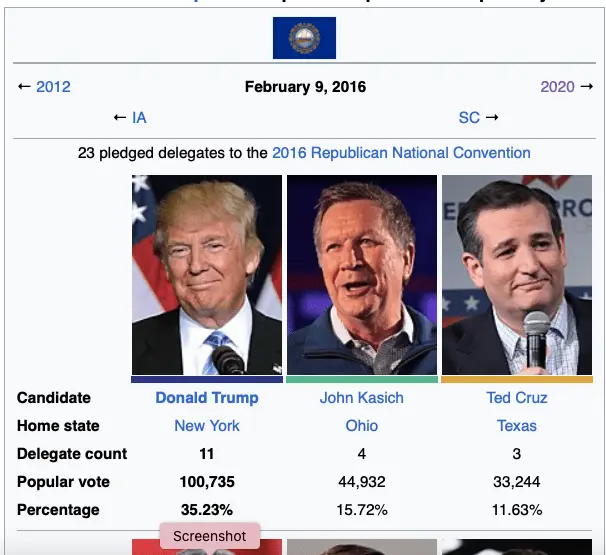Go to the 2020 primary link
606x555 pixels.
point(557,87)
